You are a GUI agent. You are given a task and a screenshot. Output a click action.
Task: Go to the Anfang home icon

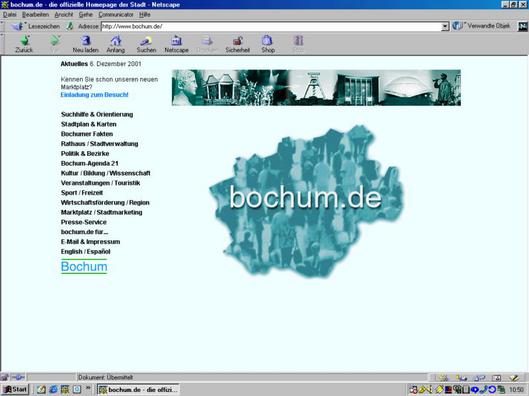point(116,41)
